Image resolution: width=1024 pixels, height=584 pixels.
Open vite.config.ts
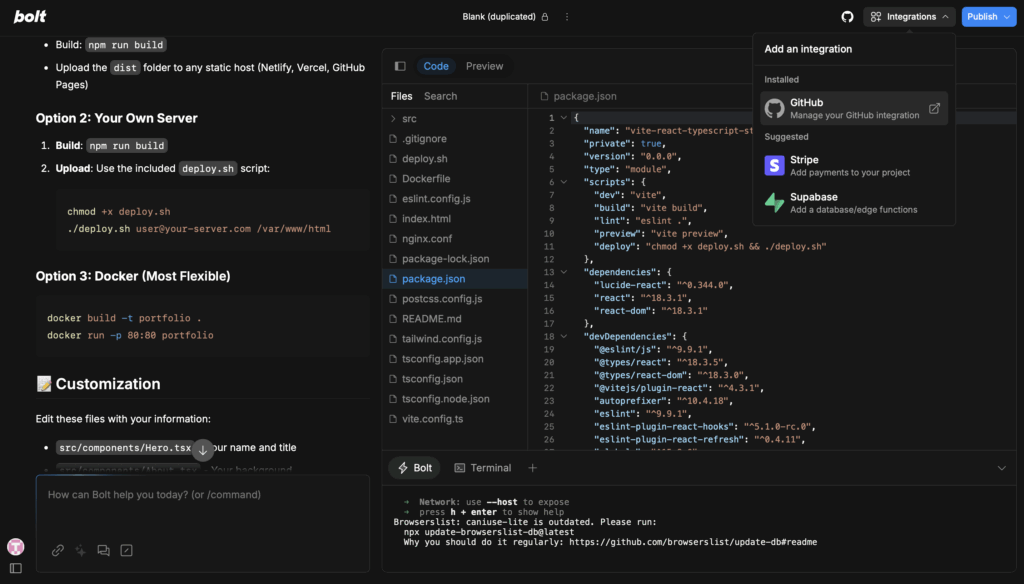(455, 419)
